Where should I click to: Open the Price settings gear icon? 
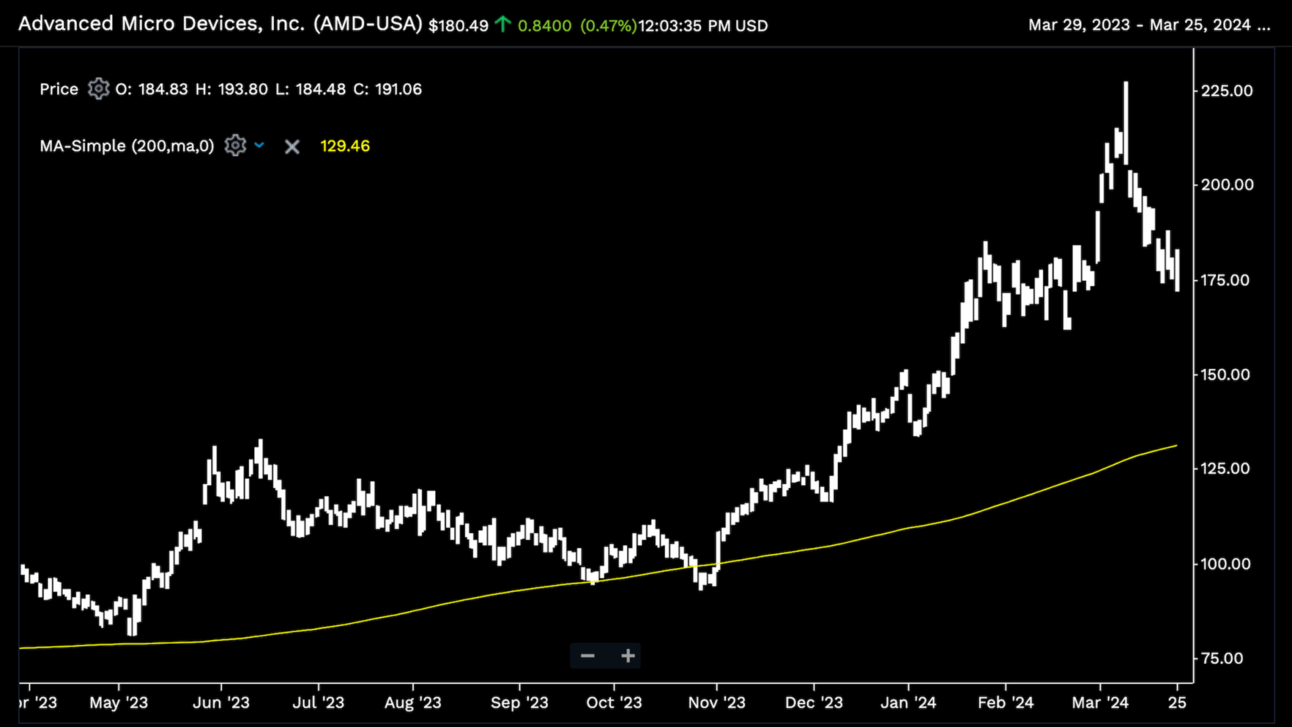[x=98, y=89]
